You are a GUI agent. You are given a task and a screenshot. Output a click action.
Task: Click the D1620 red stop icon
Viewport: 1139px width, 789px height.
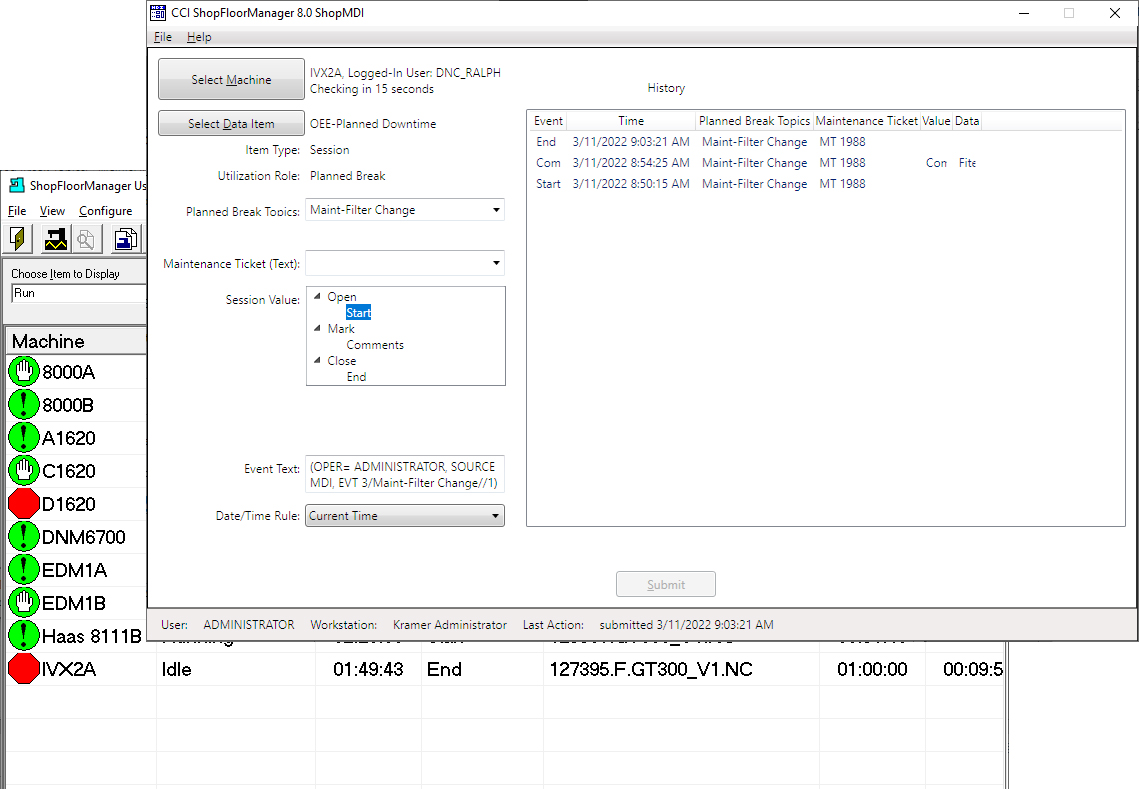click(x=24, y=503)
